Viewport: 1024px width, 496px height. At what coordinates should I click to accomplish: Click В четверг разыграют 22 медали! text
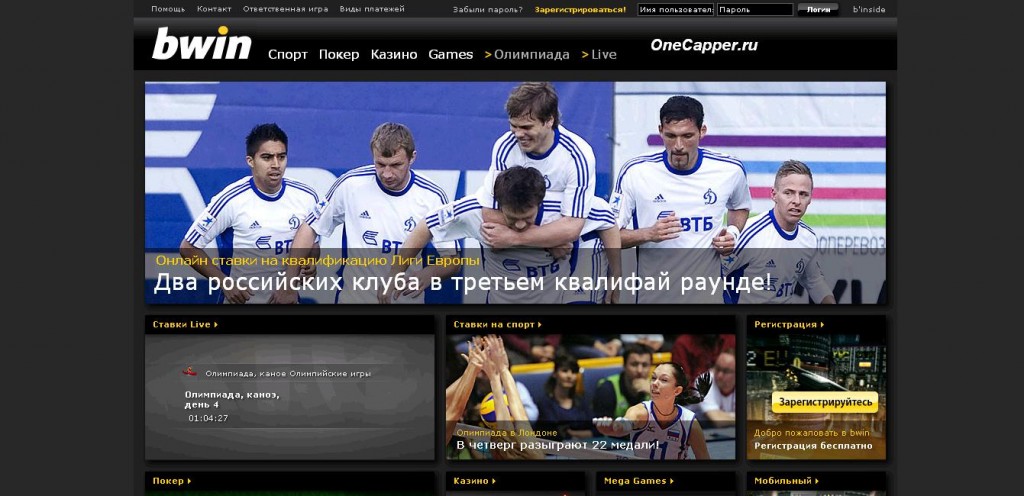click(x=558, y=446)
